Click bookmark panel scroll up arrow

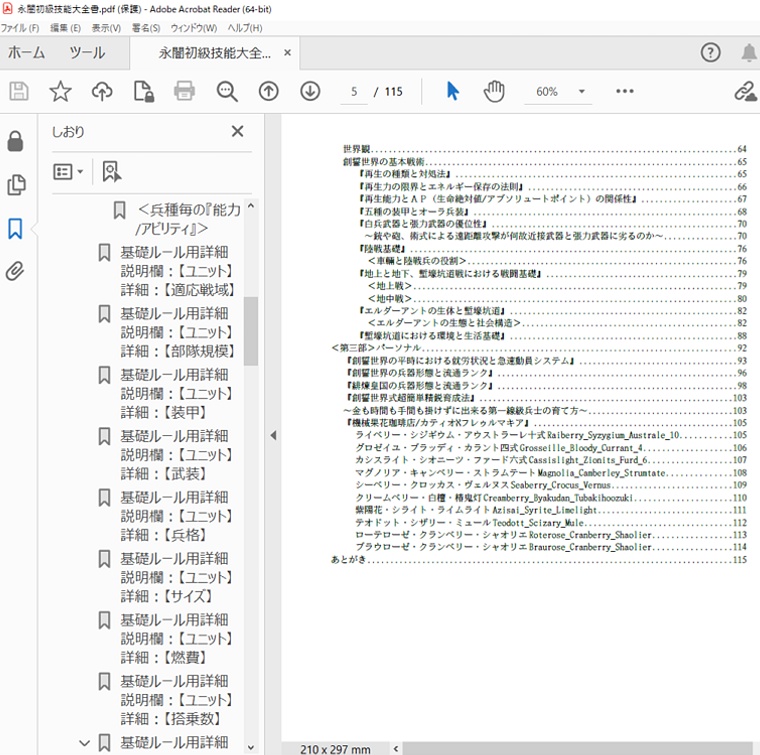click(x=251, y=205)
